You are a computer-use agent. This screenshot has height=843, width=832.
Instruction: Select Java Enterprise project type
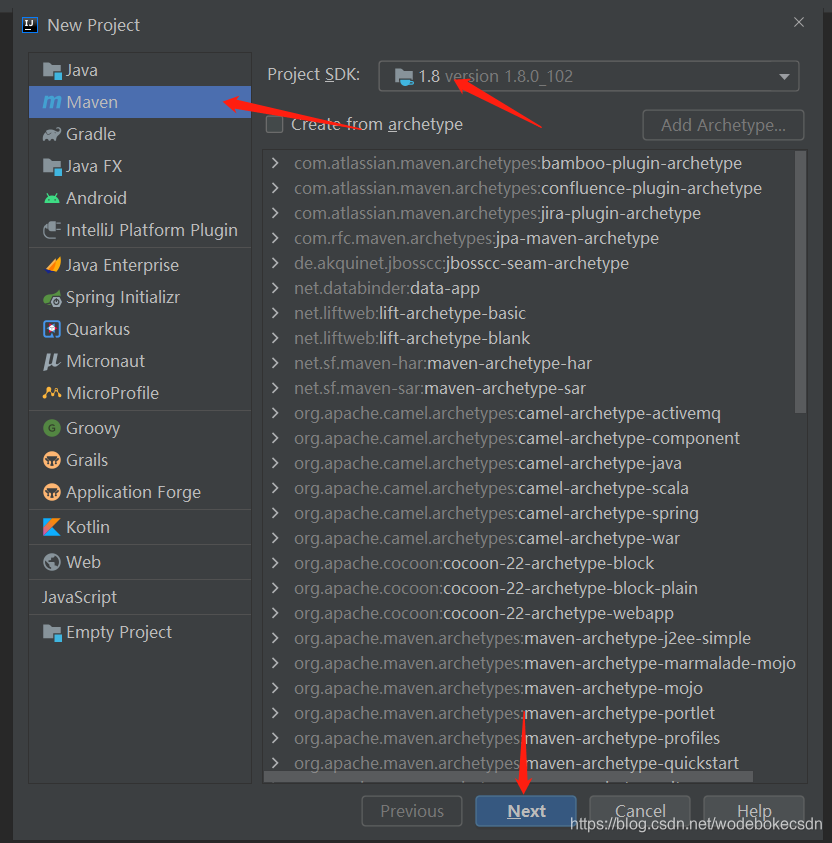(x=140, y=265)
